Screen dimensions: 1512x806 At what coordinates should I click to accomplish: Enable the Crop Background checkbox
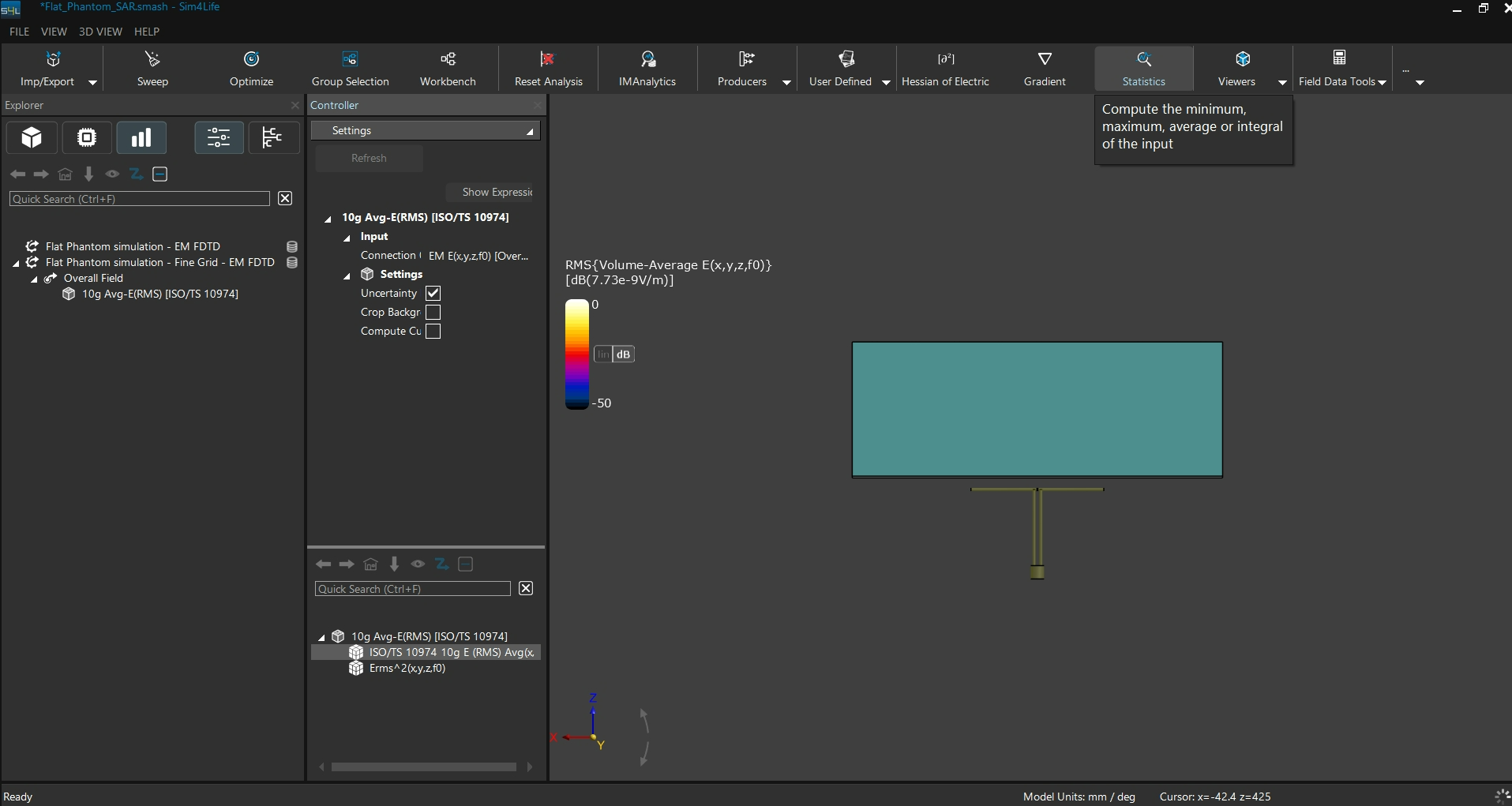pyautogui.click(x=433, y=312)
